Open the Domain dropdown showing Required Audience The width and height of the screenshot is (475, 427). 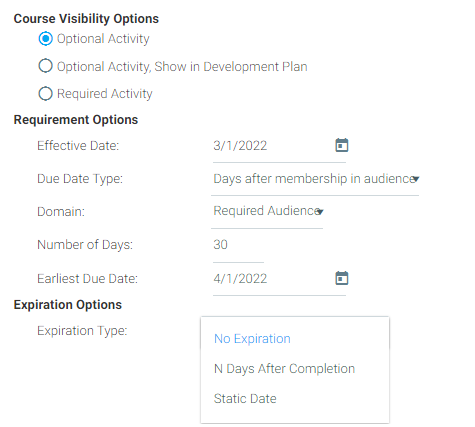[267, 211]
